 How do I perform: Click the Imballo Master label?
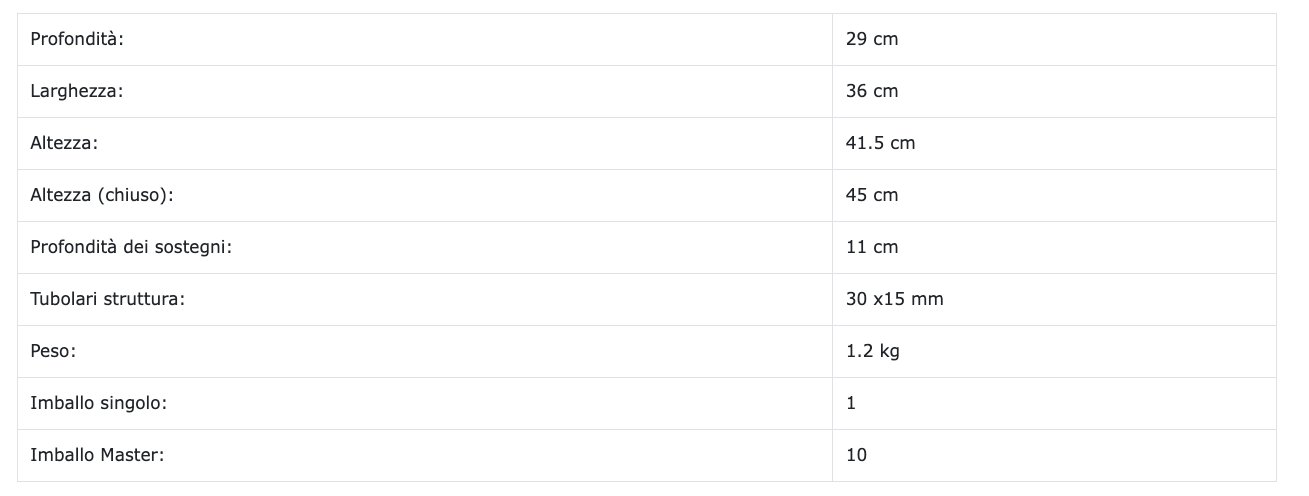pos(97,455)
